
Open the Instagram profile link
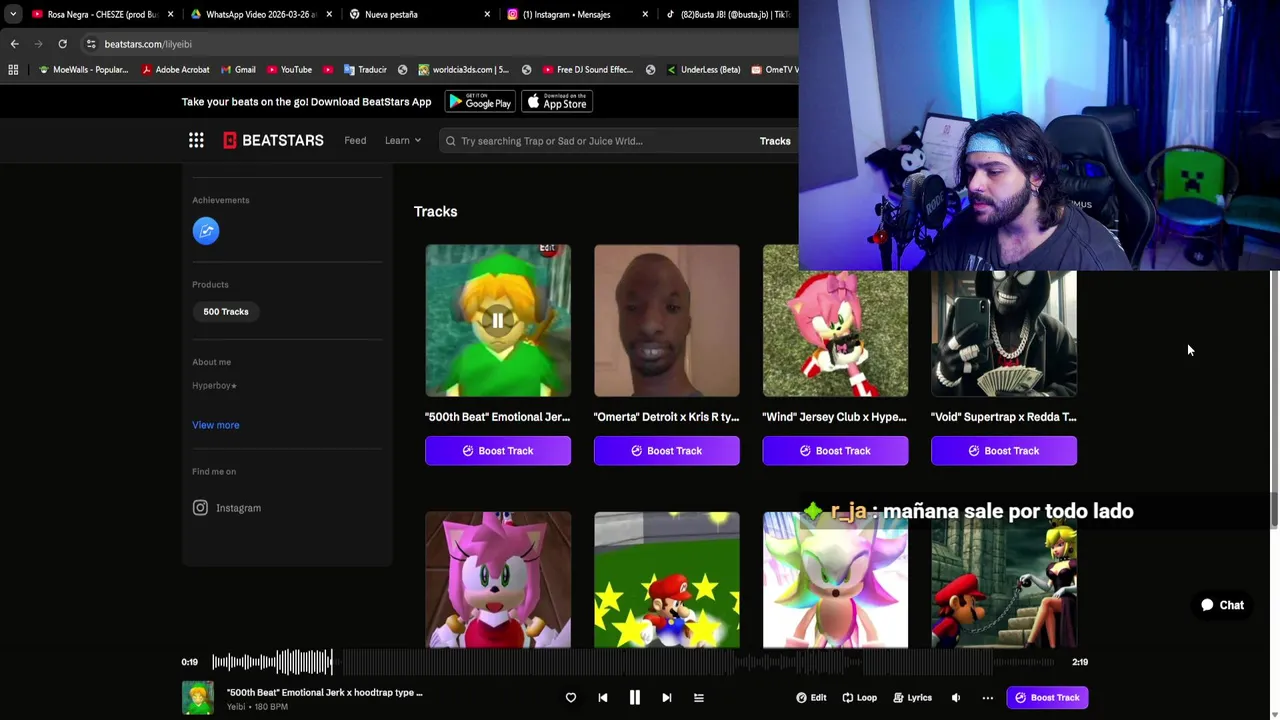[x=238, y=508]
